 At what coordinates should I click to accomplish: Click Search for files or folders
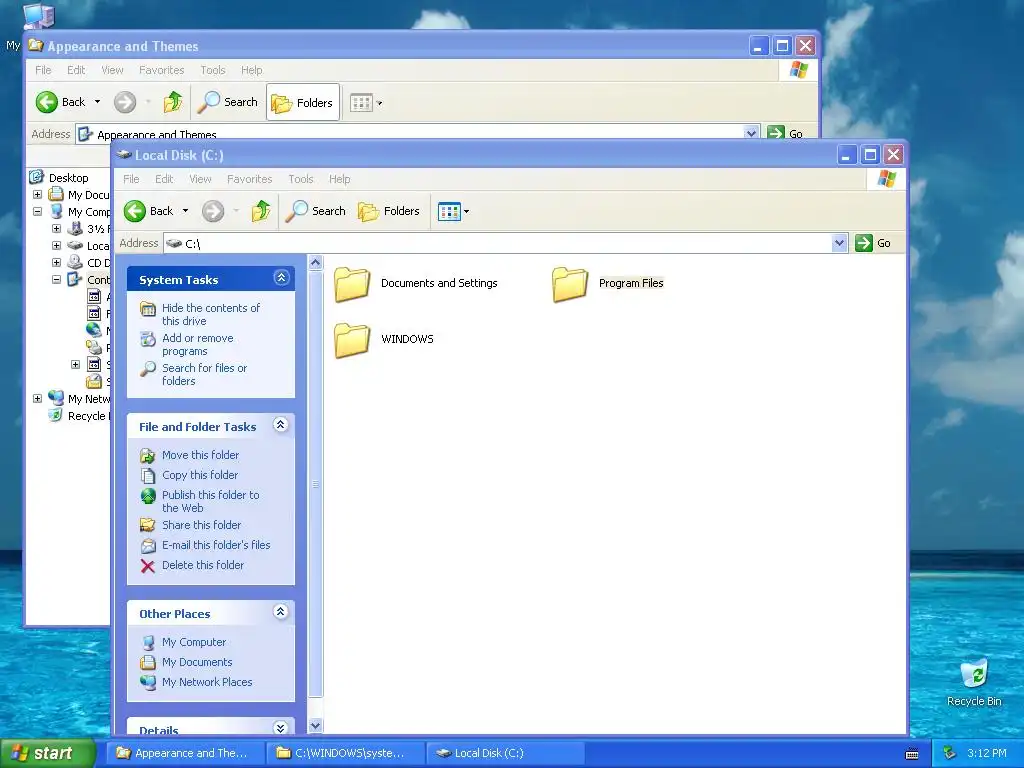[204, 374]
